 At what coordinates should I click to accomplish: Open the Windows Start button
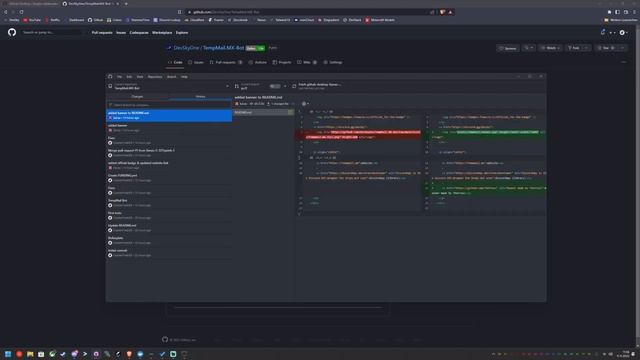(x=8, y=354)
